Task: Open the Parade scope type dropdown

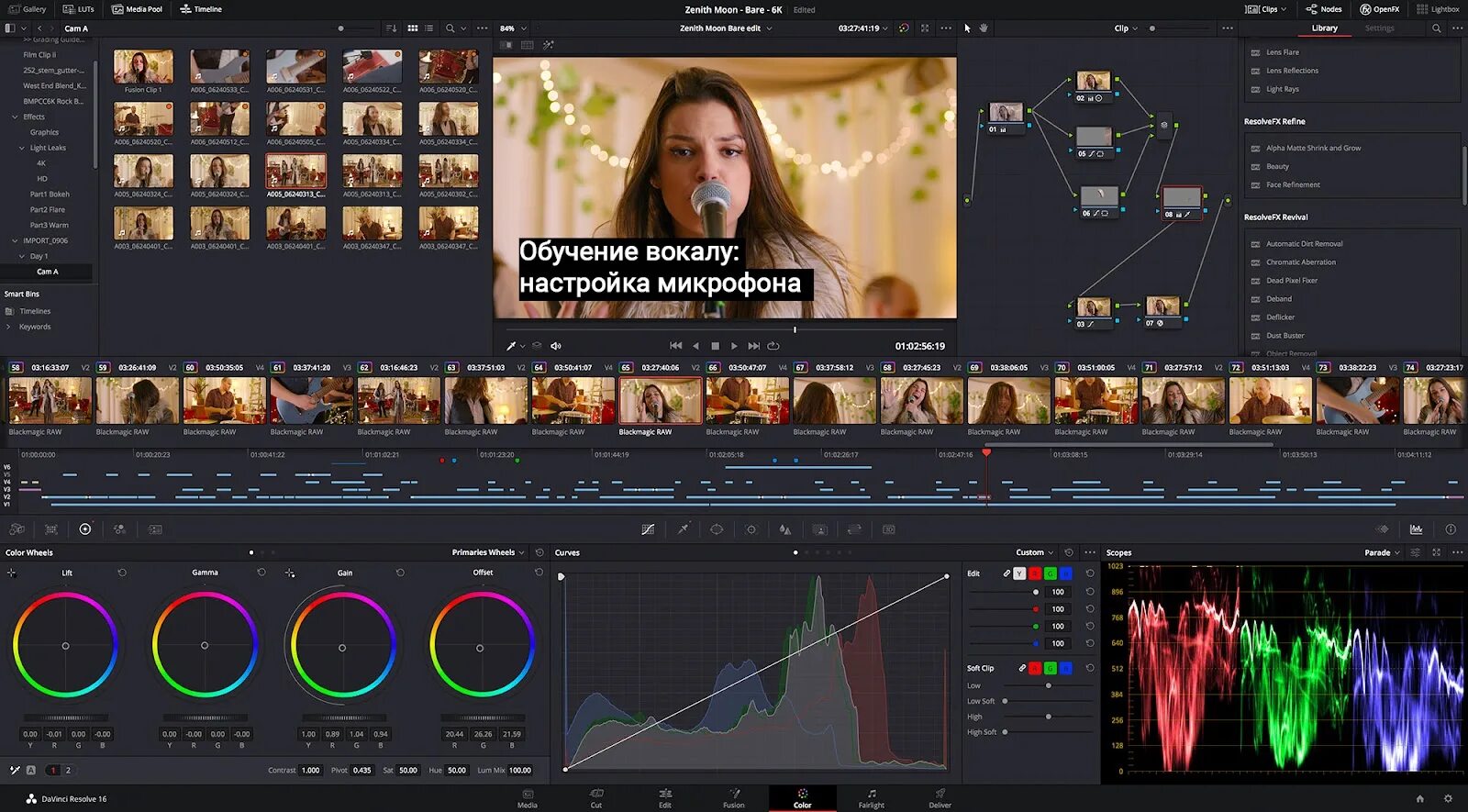Action: coord(1382,552)
